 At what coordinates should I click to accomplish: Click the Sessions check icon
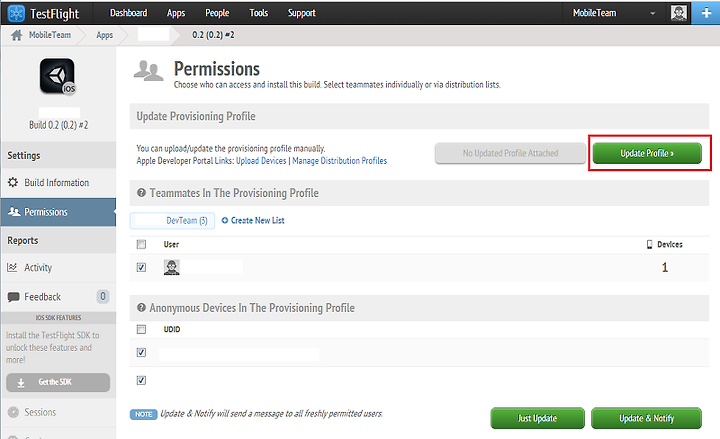tap(13, 412)
